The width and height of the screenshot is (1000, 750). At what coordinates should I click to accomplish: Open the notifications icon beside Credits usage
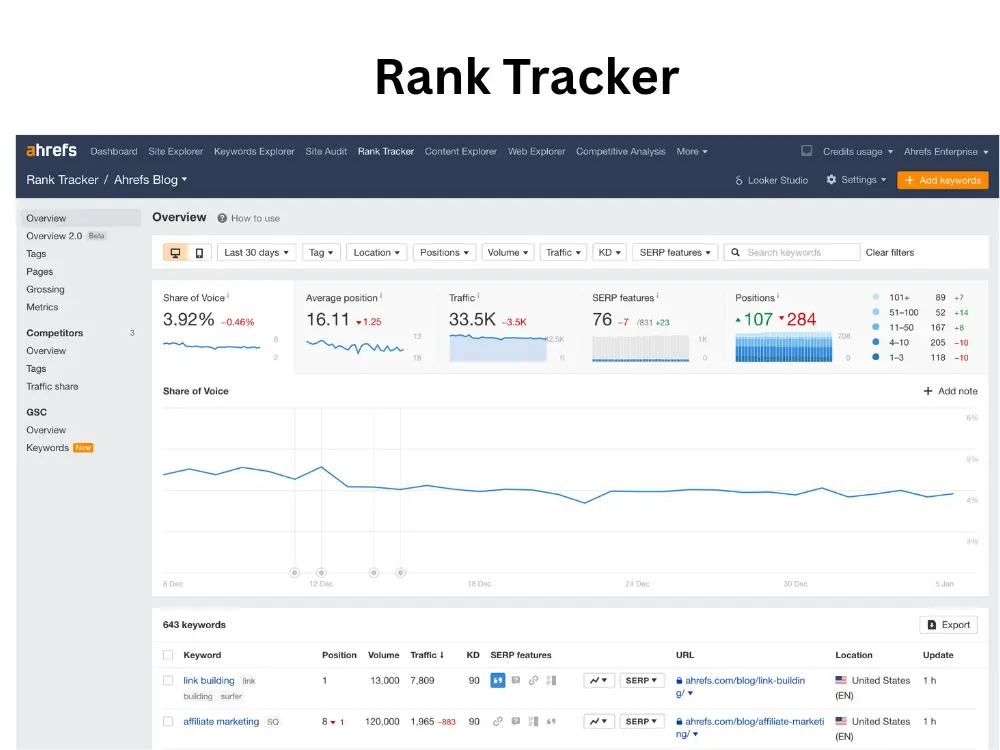(x=806, y=151)
